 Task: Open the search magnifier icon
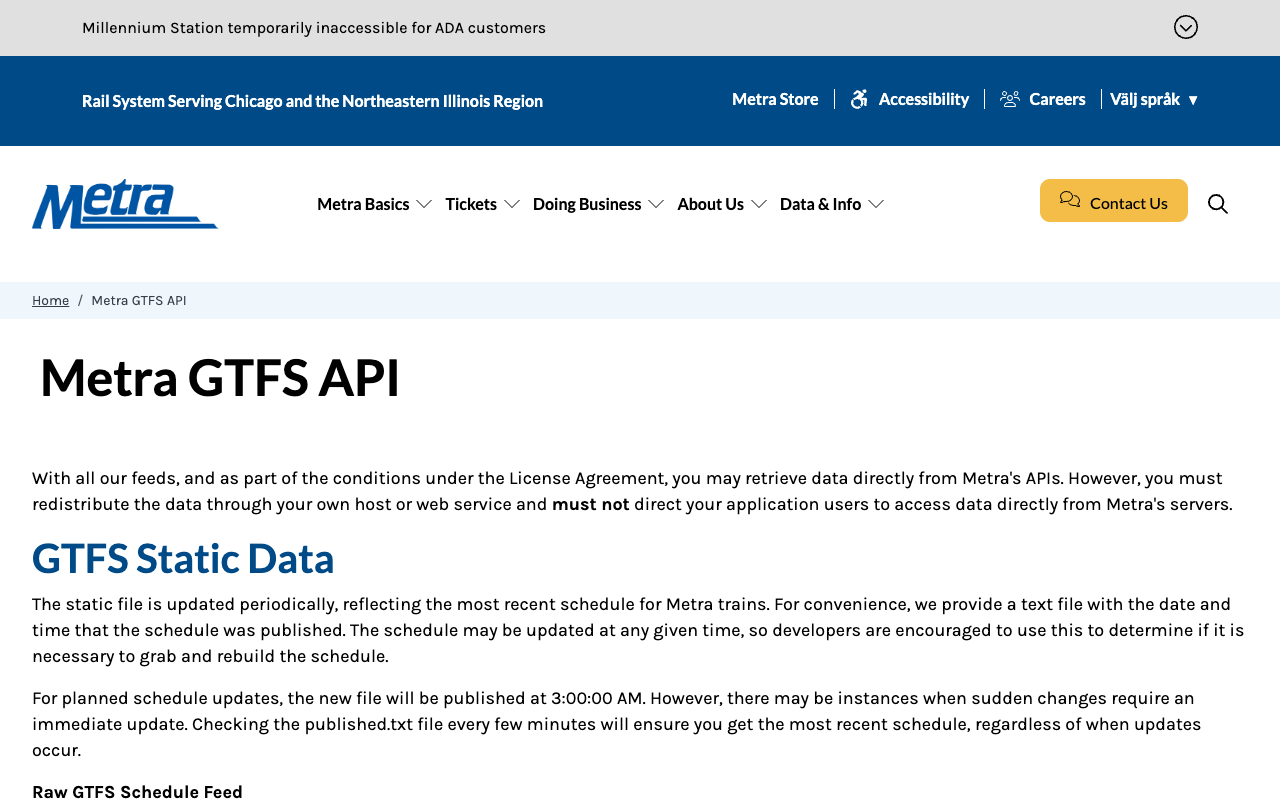(1217, 204)
